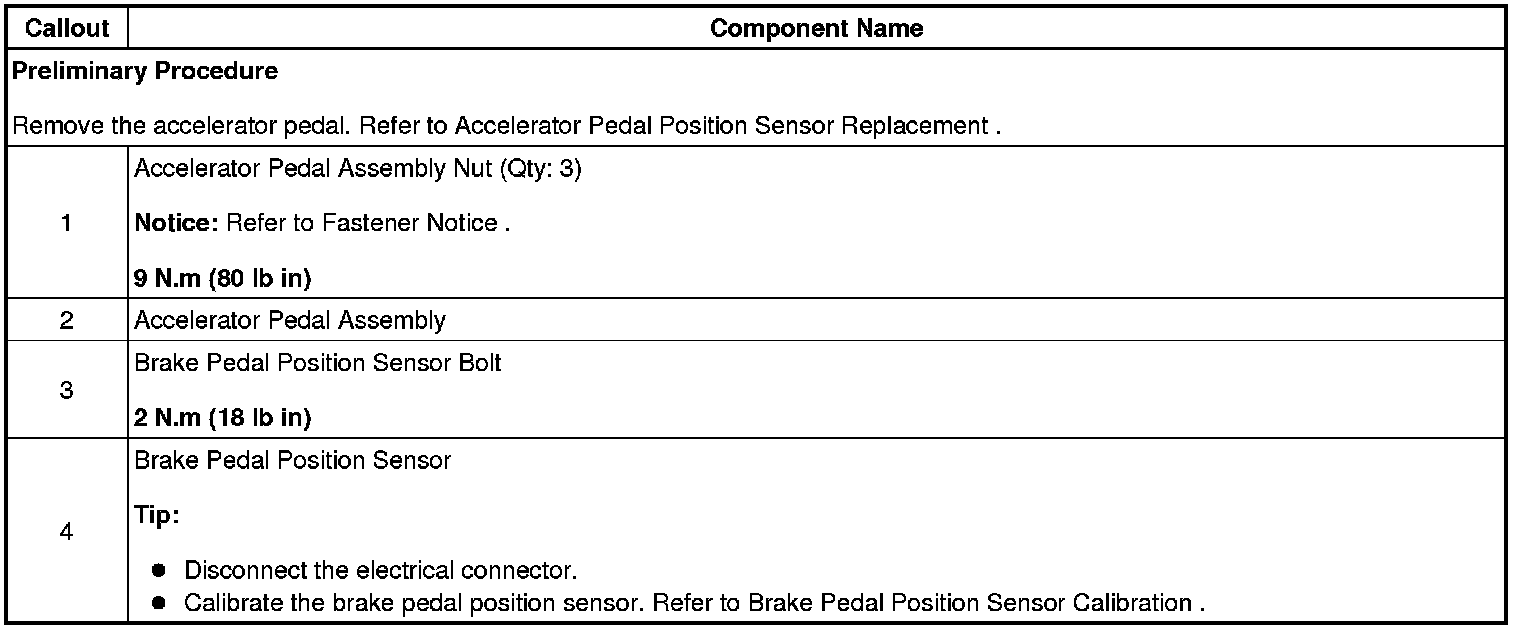Select the Preliminary Procedure heading
This screenshot has height=630, width=1520.
tap(146, 71)
